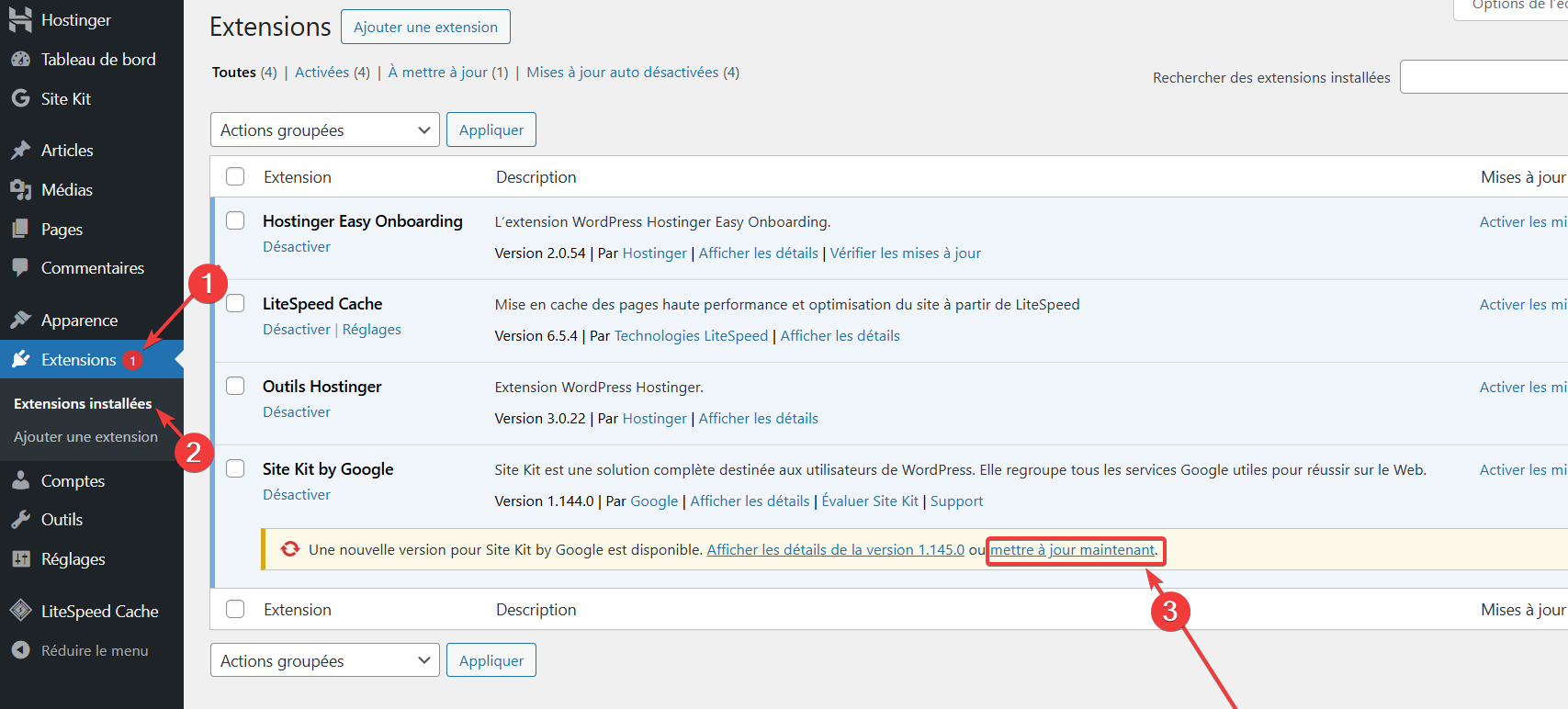Viewport: 1568px width, 709px height.
Task: Click the Commentaires speech bubble icon
Action: [x=20, y=267]
